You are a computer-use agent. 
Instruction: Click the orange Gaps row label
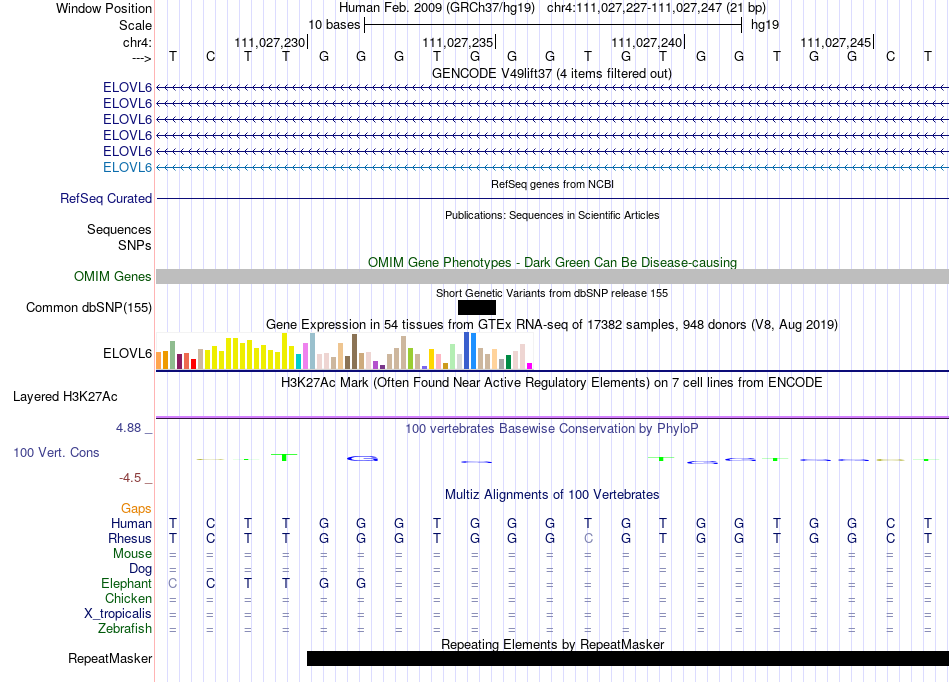pos(136,509)
